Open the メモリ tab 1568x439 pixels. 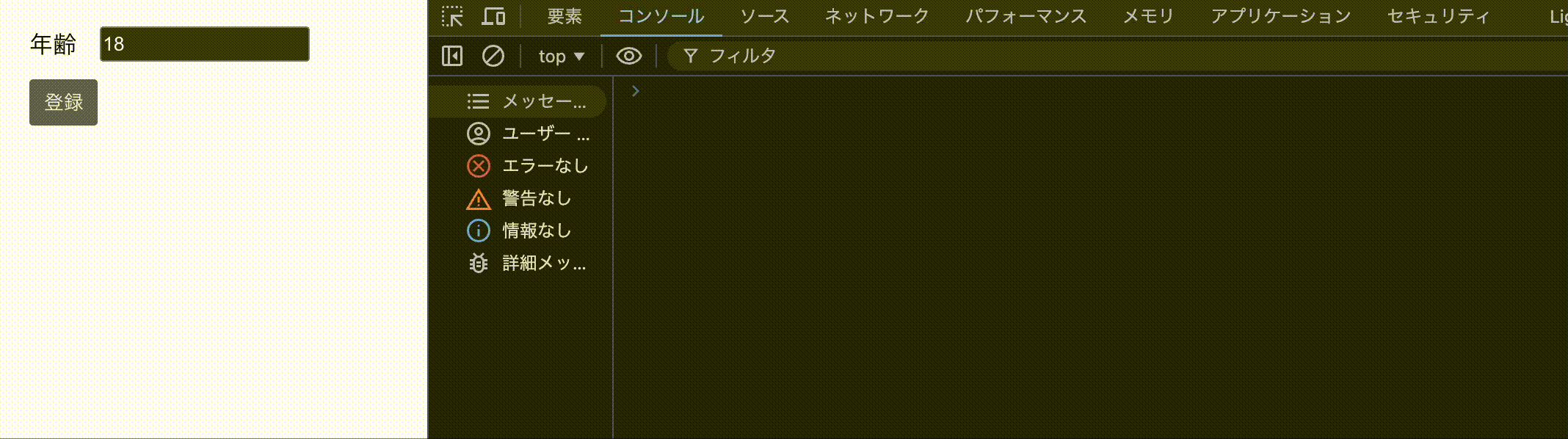[x=1148, y=16]
